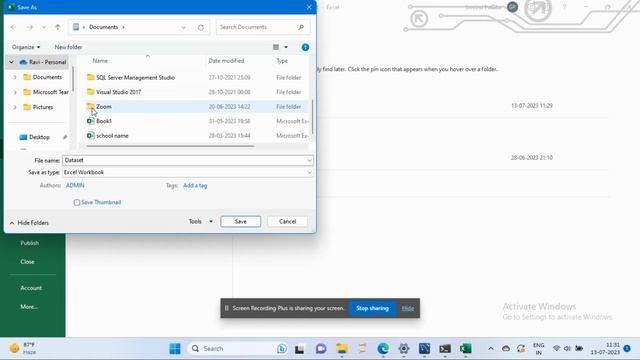The image size is (640, 360).
Task: Switch to Excel on the taskbar
Action: (x=466, y=349)
